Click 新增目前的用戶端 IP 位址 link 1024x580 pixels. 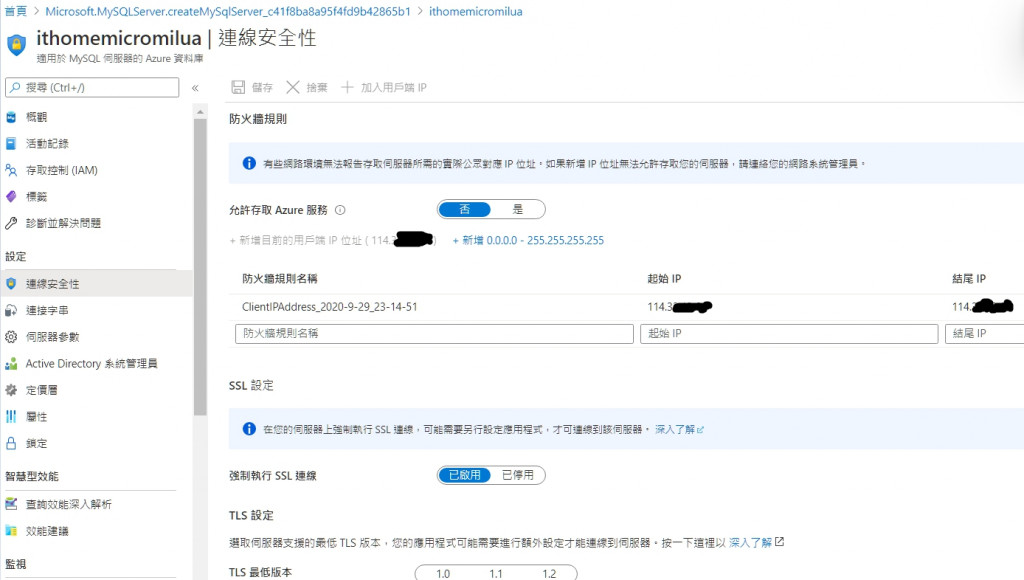pyautogui.click(x=332, y=240)
